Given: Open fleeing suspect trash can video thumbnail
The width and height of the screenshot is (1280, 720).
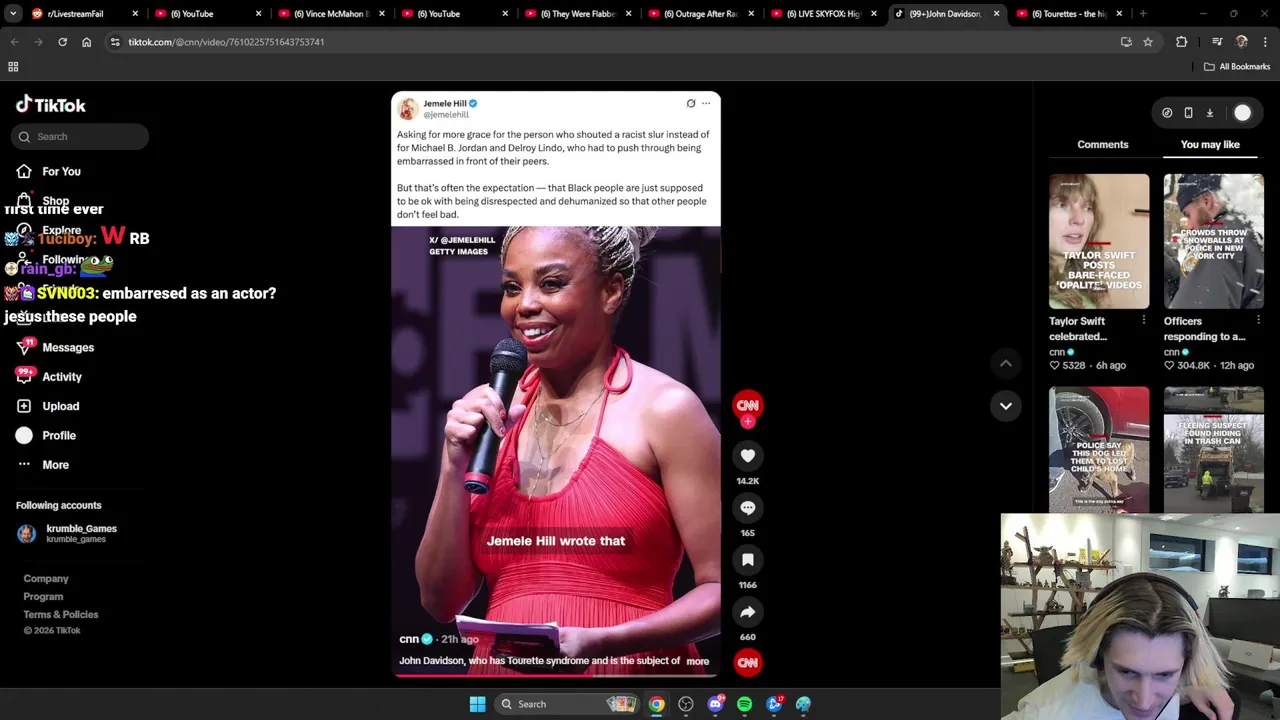Looking at the screenshot, I should tap(1213, 449).
